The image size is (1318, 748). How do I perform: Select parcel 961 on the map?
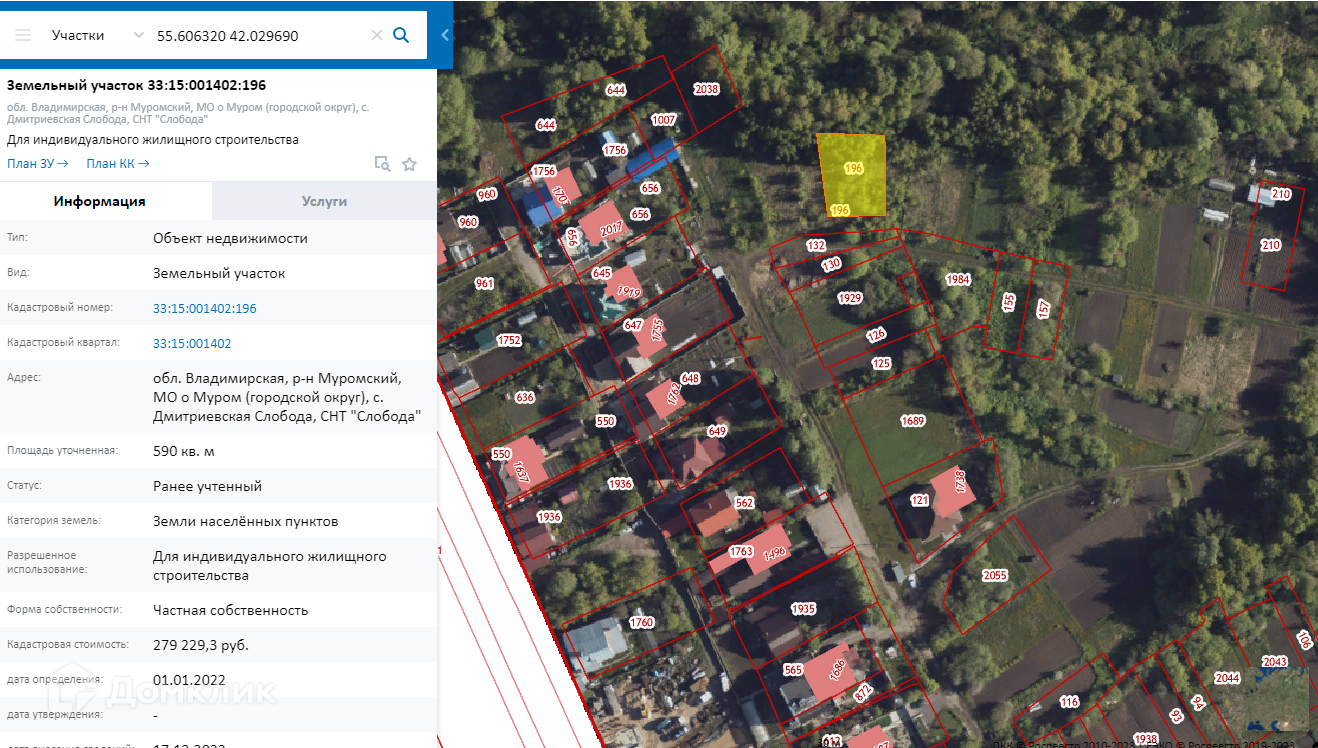pos(484,283)
